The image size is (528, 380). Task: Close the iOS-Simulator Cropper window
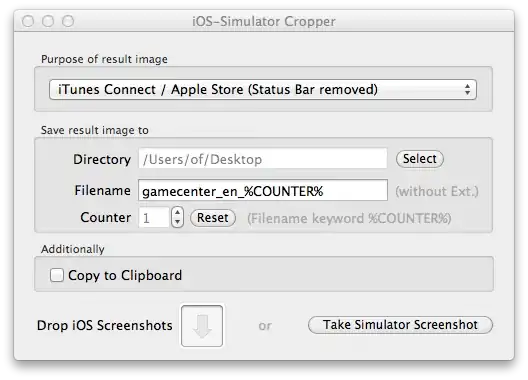point(28,21)
